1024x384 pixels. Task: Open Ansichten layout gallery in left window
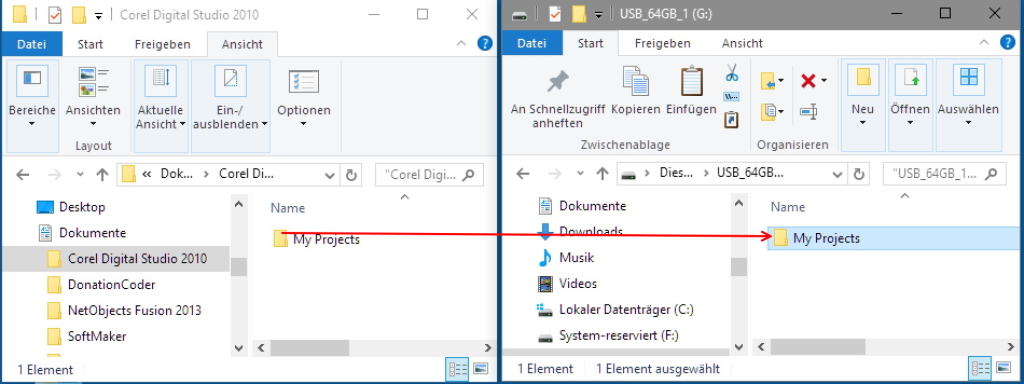(93, 97)
